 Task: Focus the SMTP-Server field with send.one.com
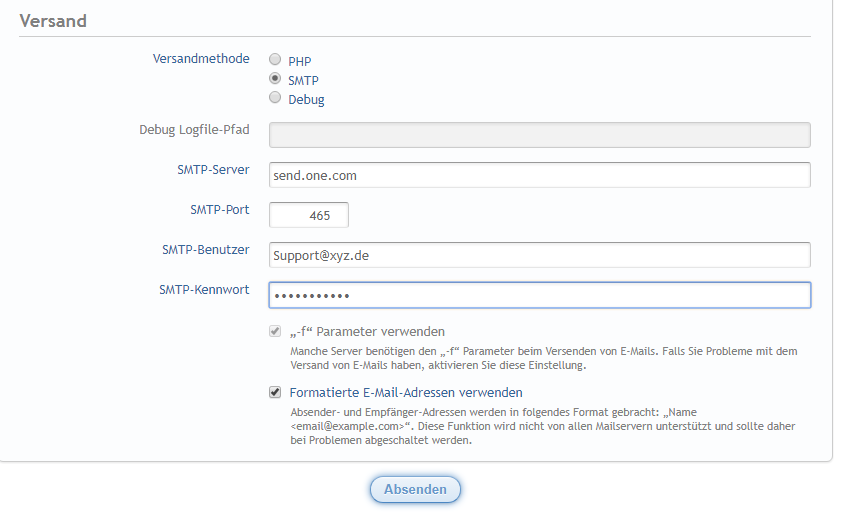pyautogui.click(x=539, y=175)
